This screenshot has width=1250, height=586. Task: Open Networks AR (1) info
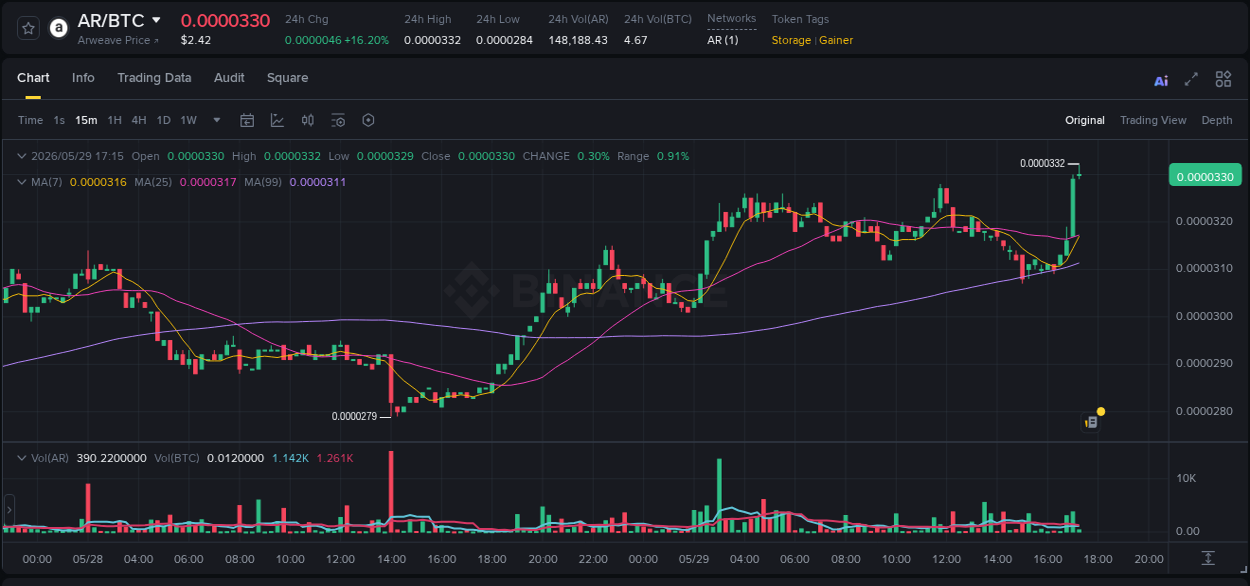[722, 40]
